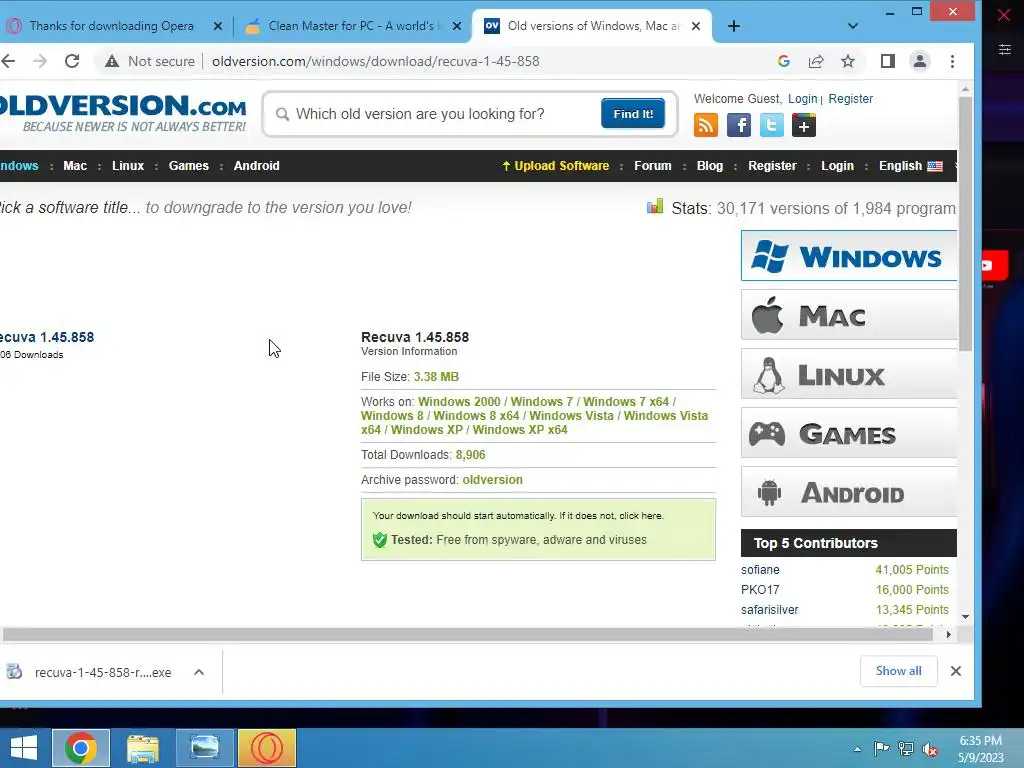Screen dimensions: 1024x768
Task: Select the Android category banner
Action: (849, 492)
